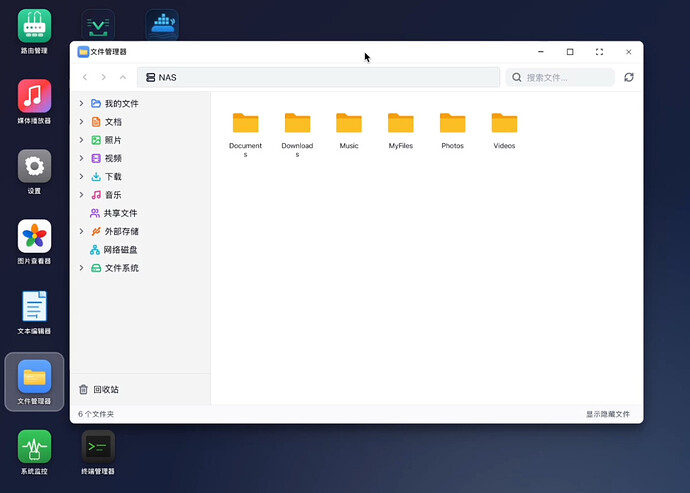Click the back navigation arrow
Viewport: 690px width, 493px height.
tap(85, 77)
